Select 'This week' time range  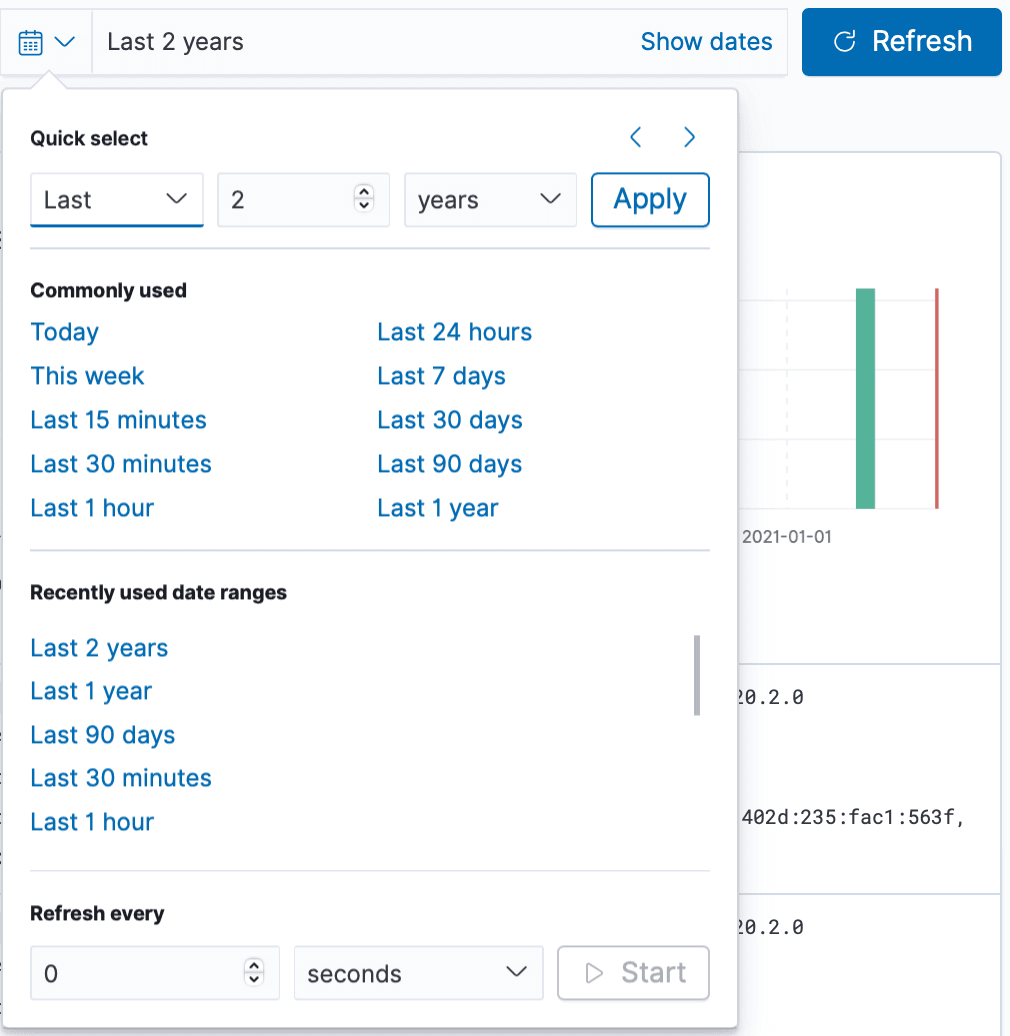pos(87,376)
